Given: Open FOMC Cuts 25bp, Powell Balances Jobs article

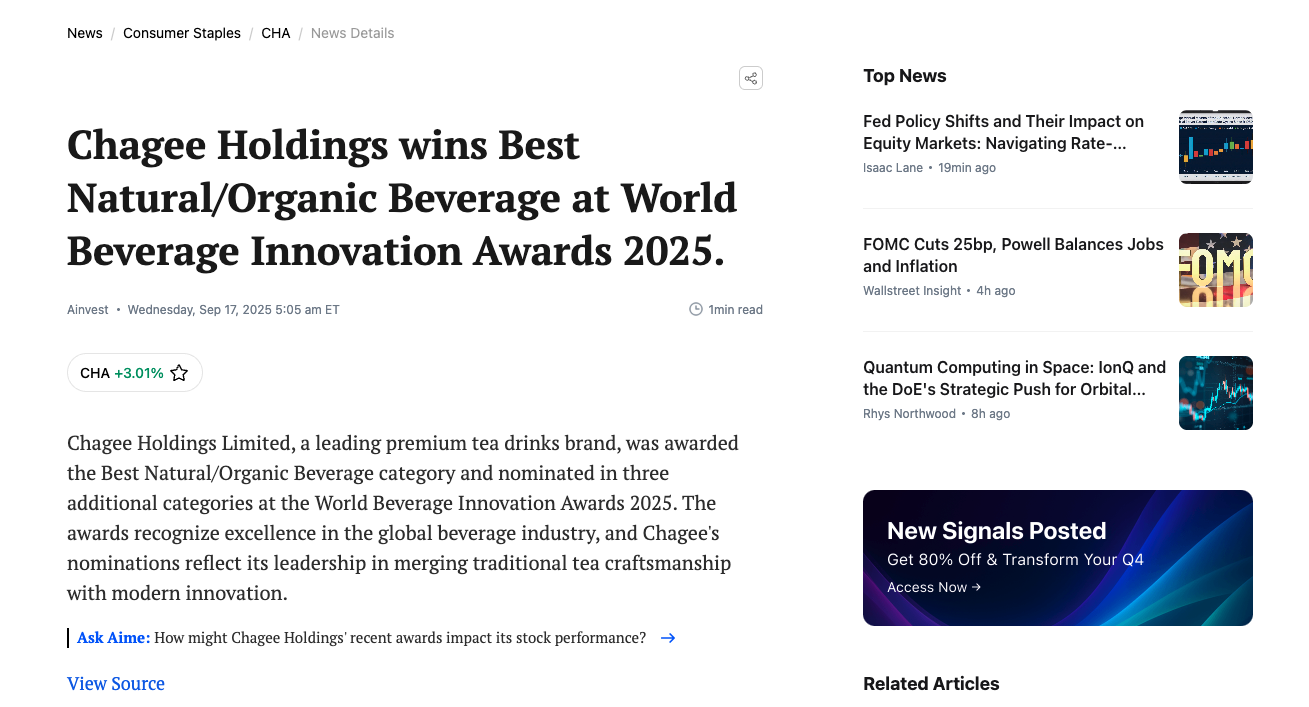Looking at the screenshot, I should click(1013, 255).
